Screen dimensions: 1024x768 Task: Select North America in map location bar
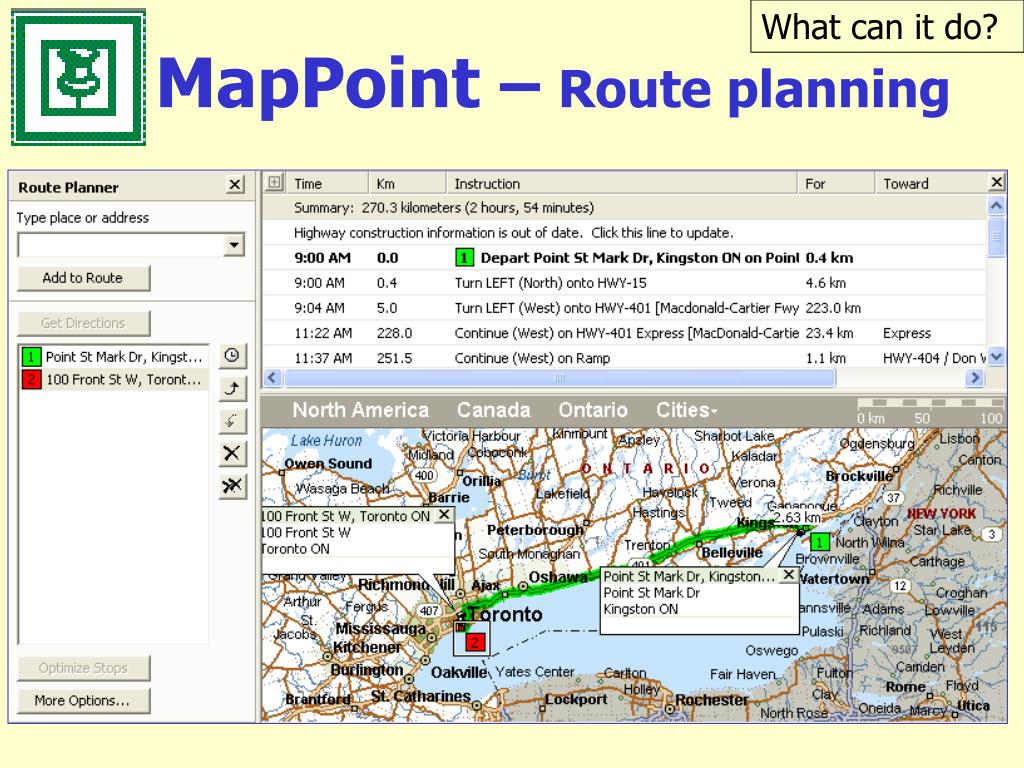[360, 410]
